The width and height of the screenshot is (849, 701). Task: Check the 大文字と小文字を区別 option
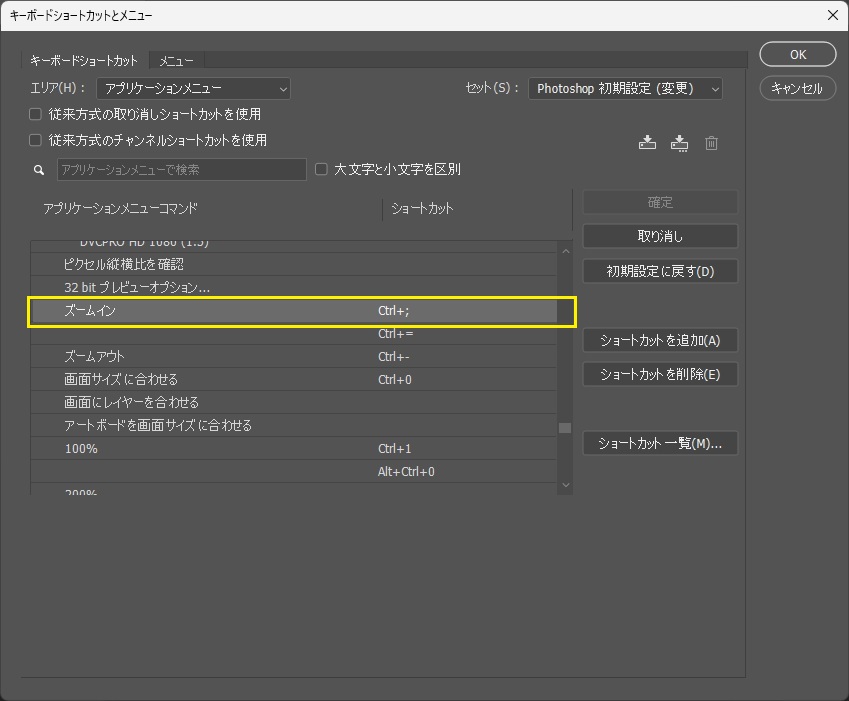321,170
